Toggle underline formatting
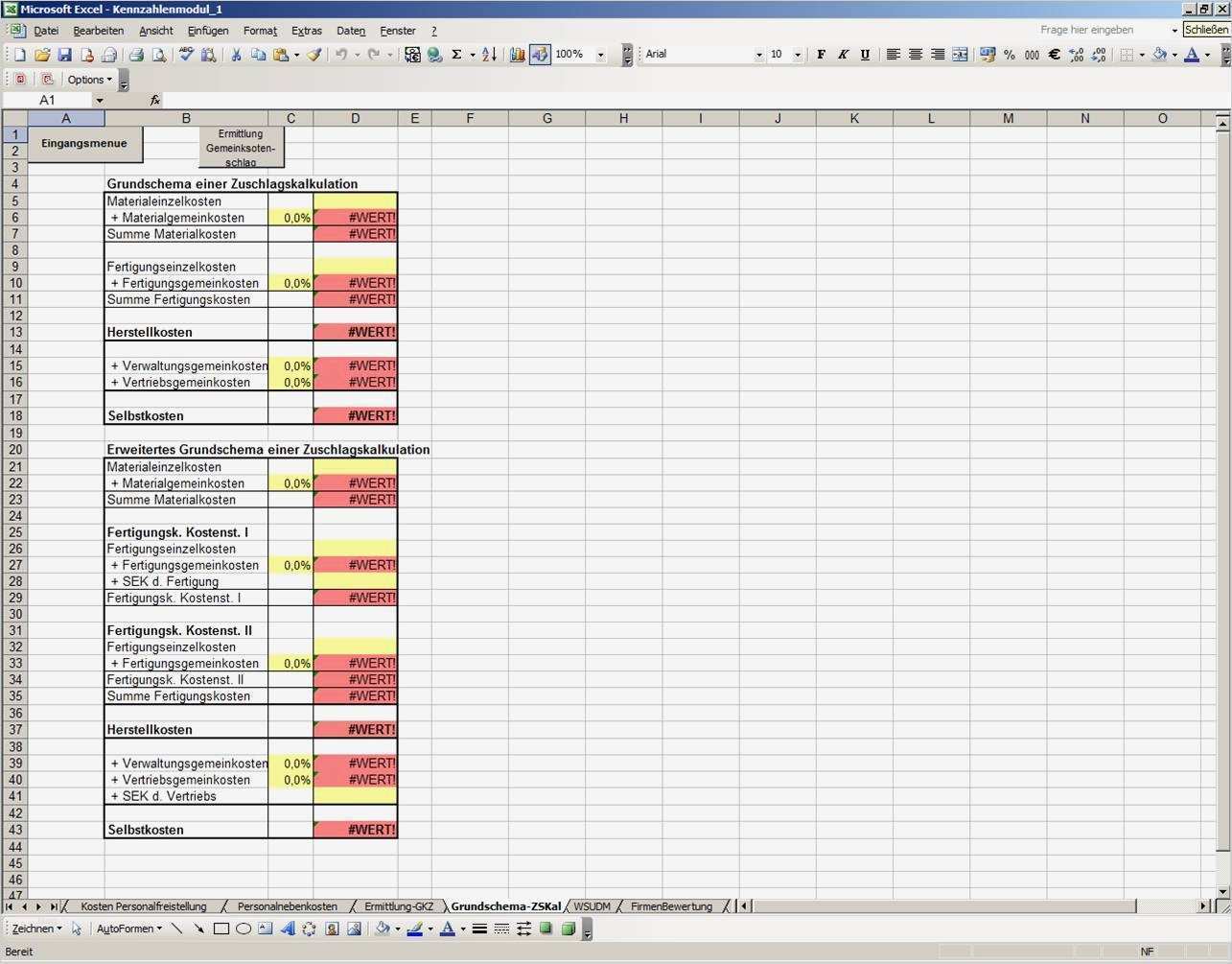Screen dimensions: 1232x964 (865, 54)
